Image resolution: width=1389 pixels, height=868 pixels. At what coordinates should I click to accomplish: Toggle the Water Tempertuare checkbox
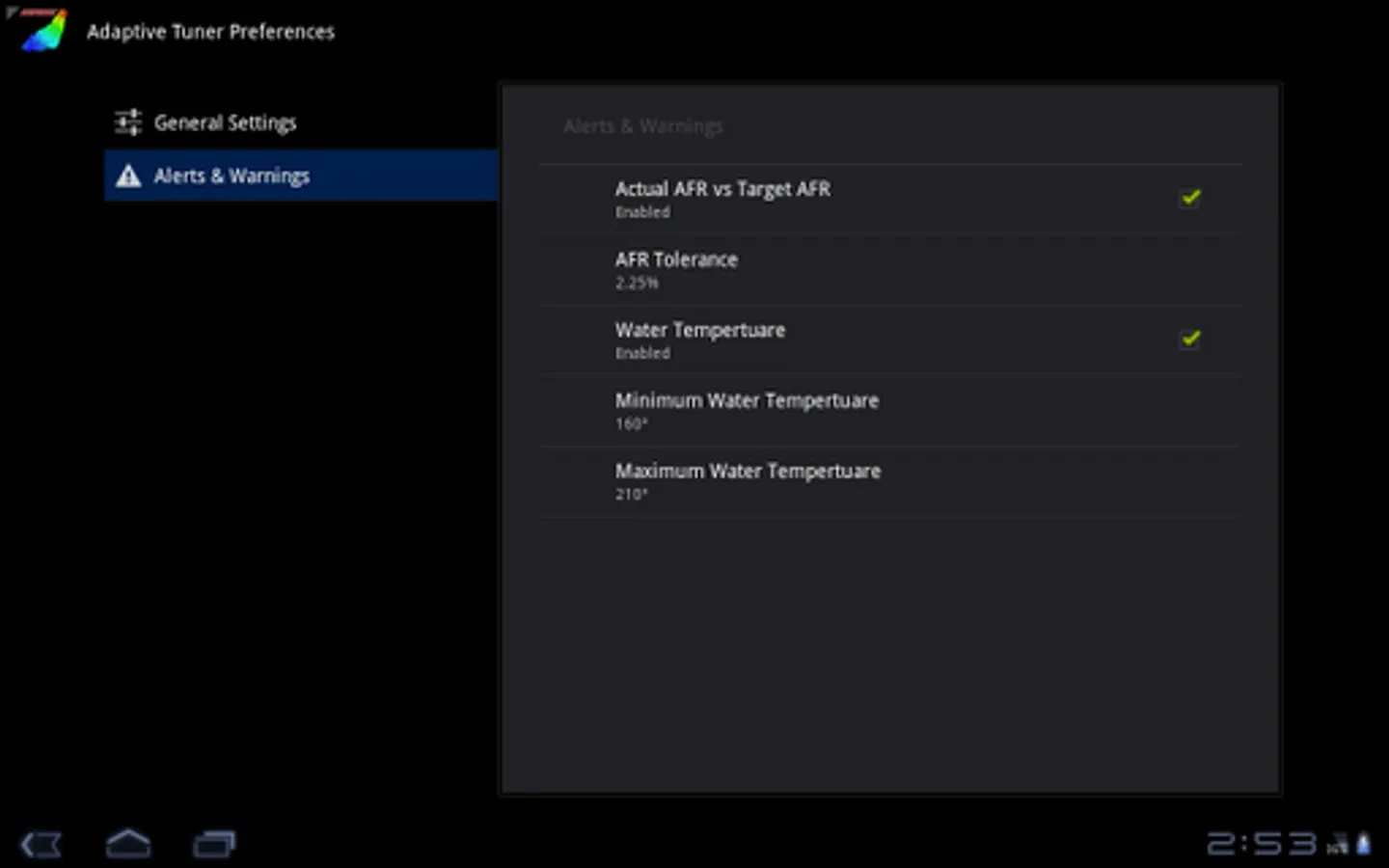[x=1190, y=339]
